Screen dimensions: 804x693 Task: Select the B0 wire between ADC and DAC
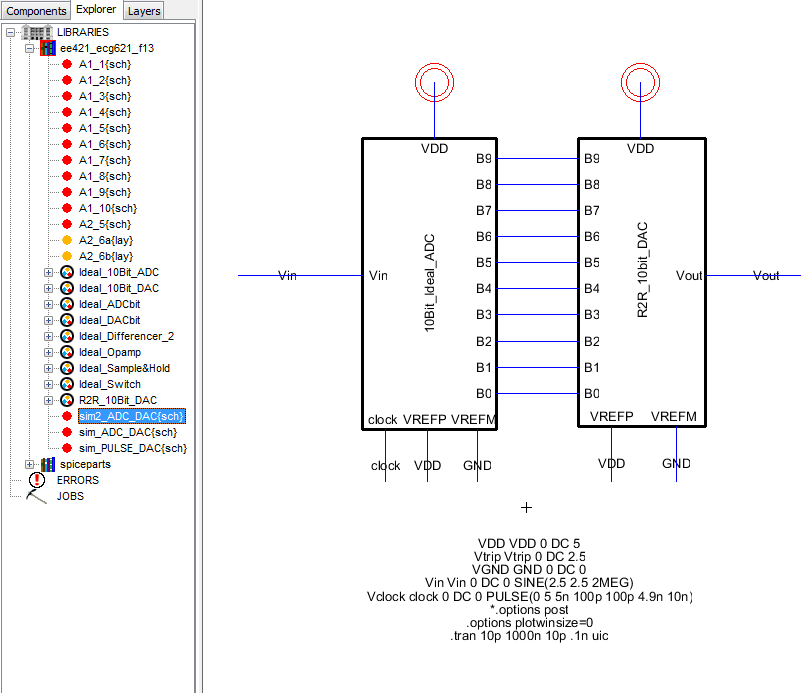coord(537,394)
